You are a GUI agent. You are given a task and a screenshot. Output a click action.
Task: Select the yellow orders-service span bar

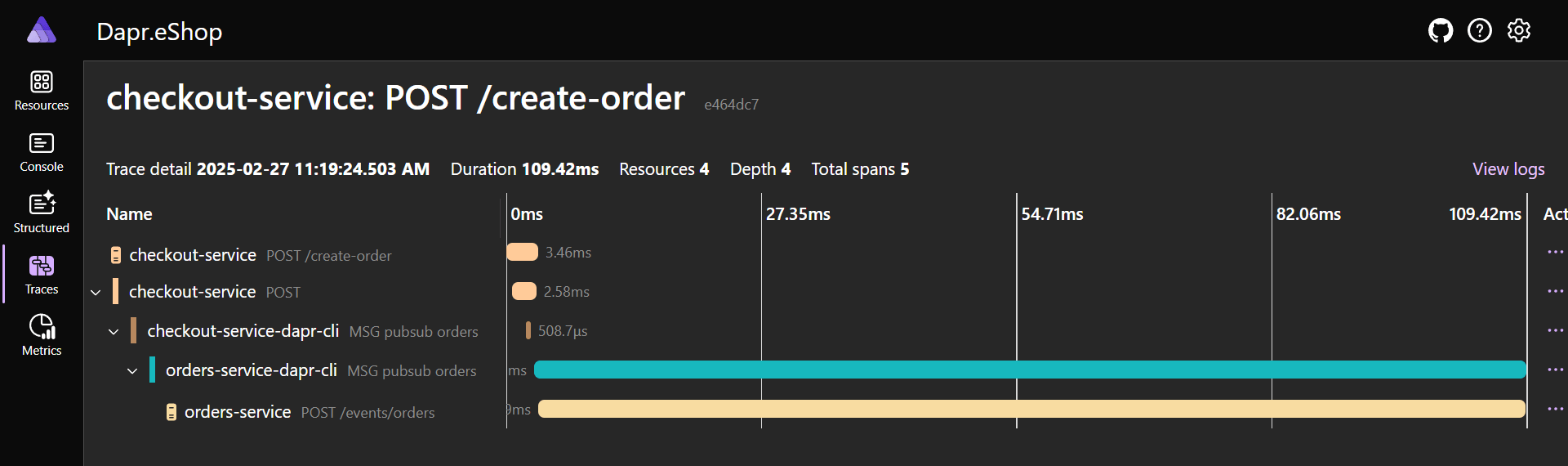[1032, 409]
